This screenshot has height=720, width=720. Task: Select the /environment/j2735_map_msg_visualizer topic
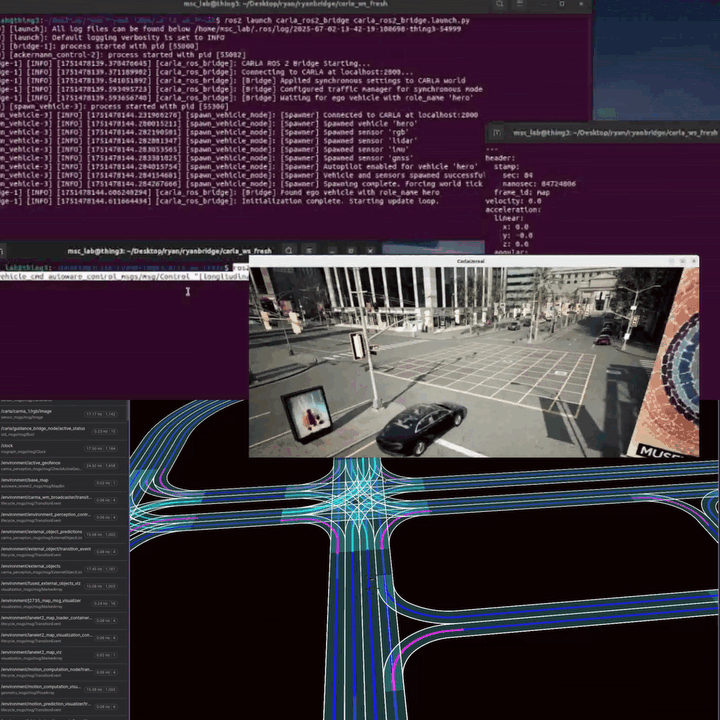tap(64, 603)
